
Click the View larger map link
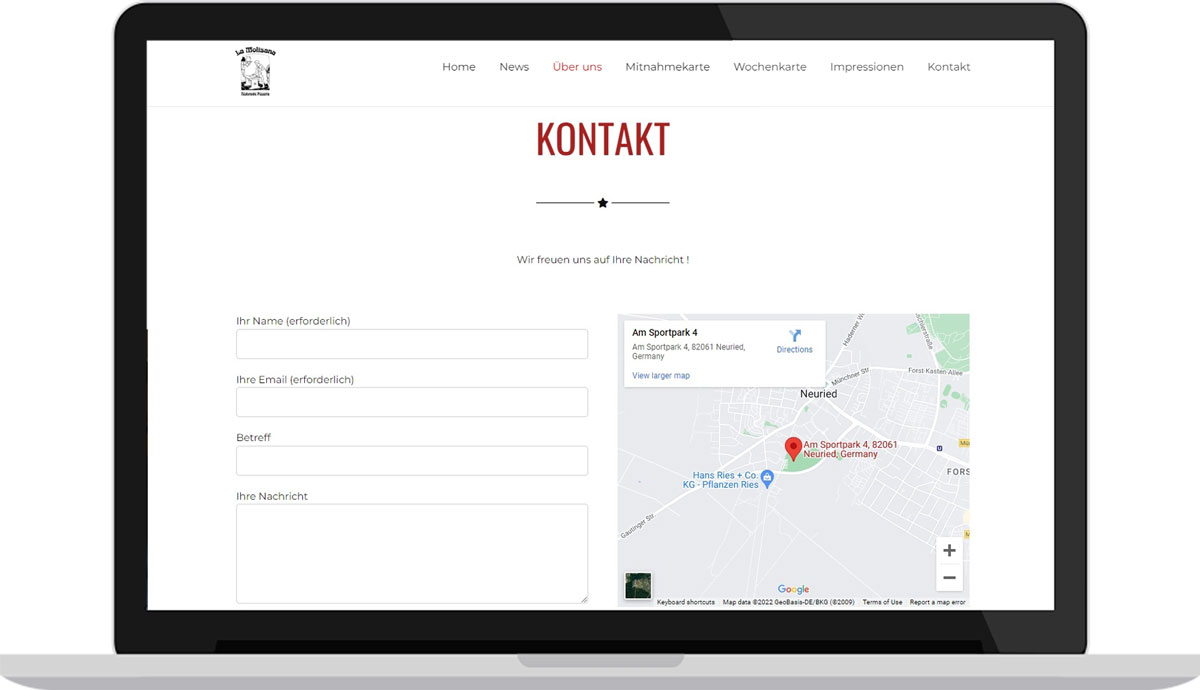(x=661, y=376)
